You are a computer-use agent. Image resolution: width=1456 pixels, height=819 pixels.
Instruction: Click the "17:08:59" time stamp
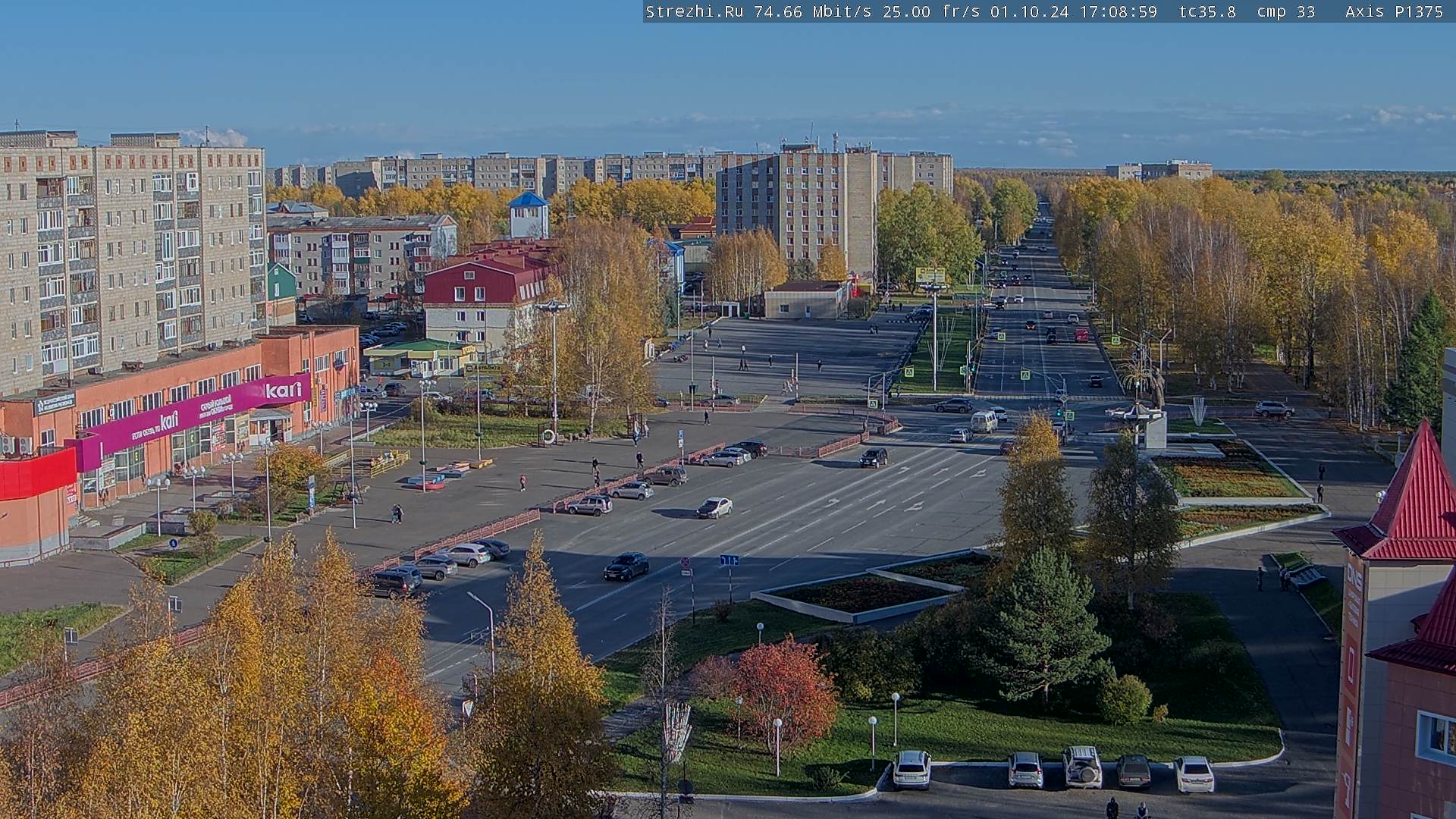[x=1118, y=11]
